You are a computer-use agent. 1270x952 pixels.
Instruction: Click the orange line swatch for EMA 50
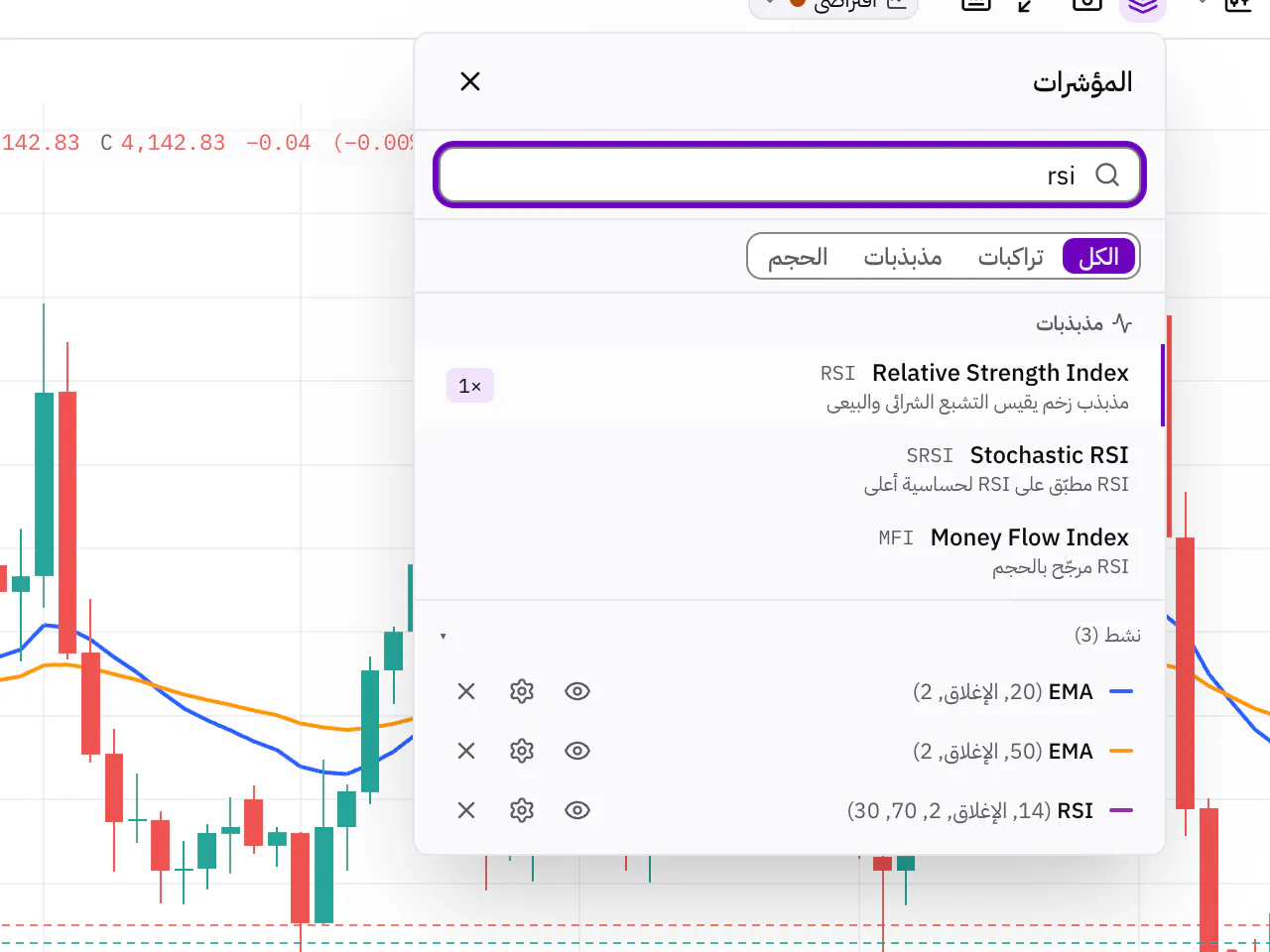point(1121,751)
